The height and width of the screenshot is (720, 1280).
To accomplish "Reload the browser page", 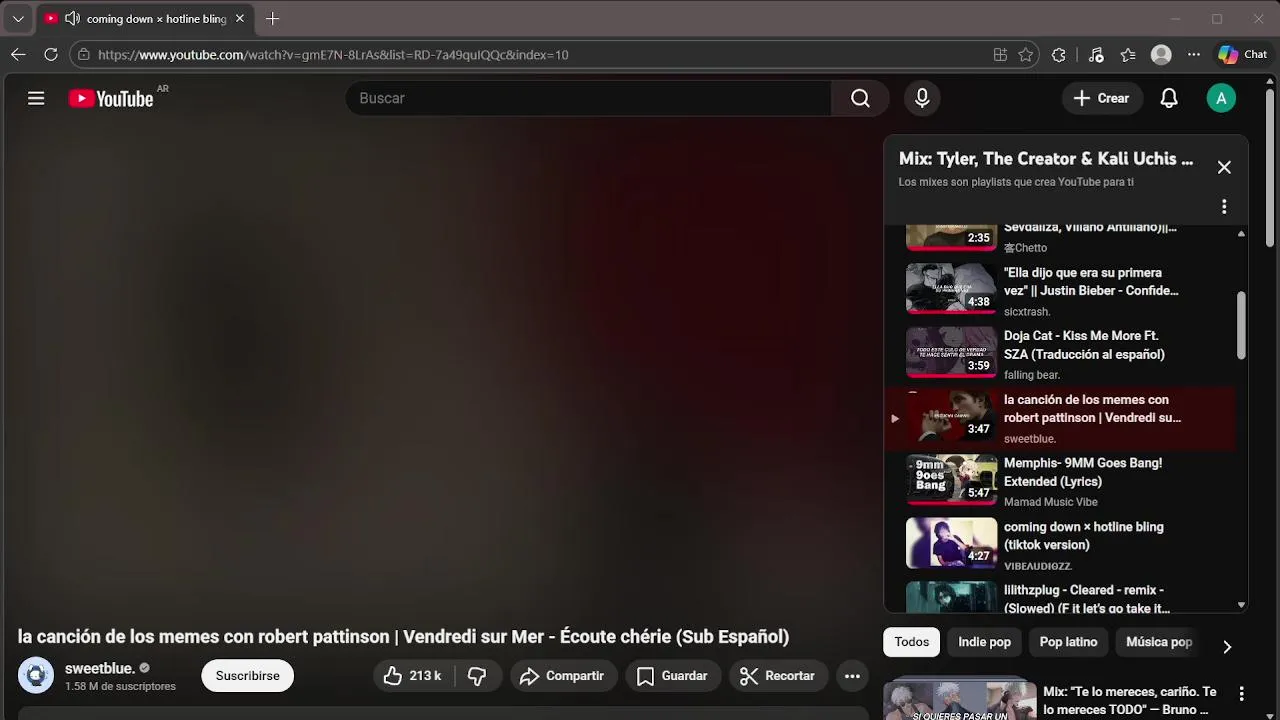I will 51,55.
